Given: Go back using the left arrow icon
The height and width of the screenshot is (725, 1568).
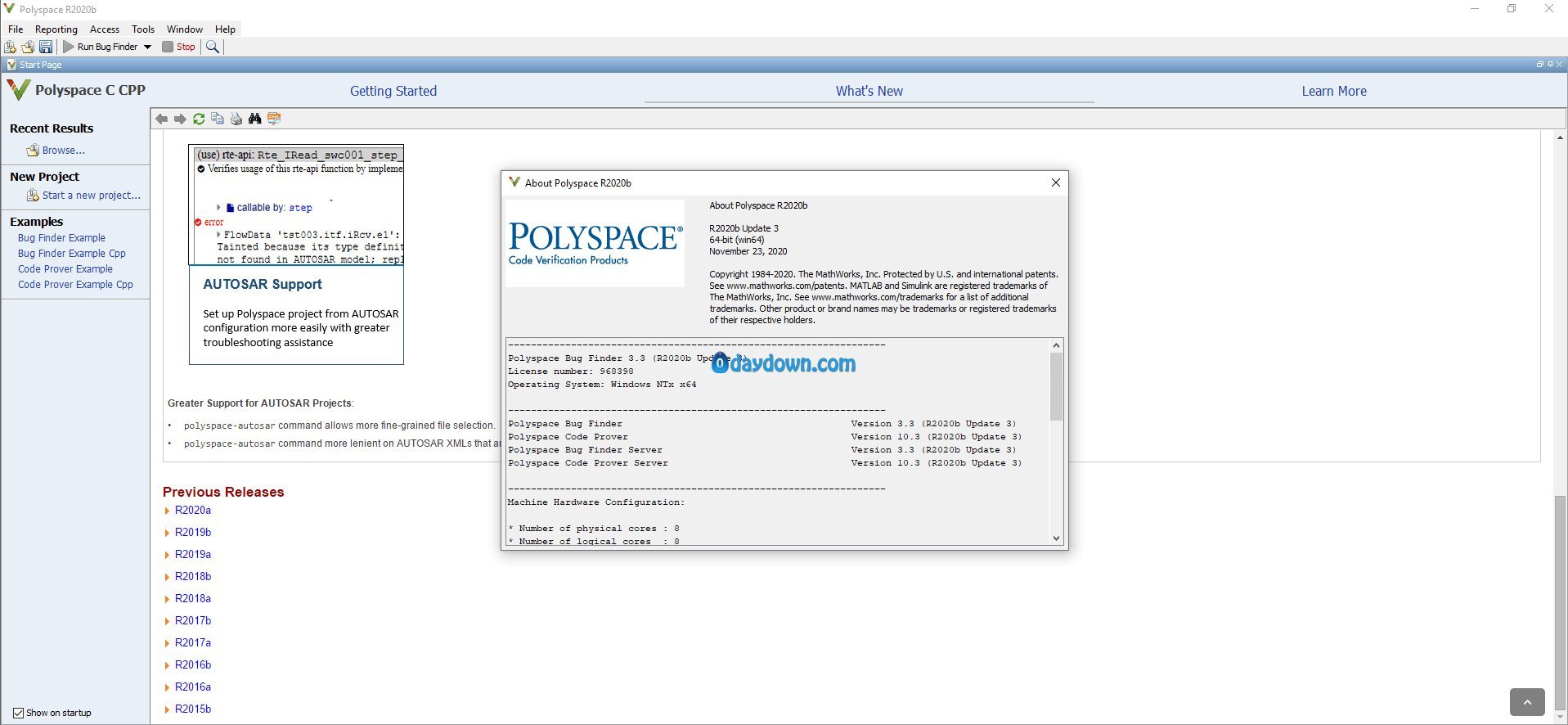Looking at the screenshot, I should point(161,119).
